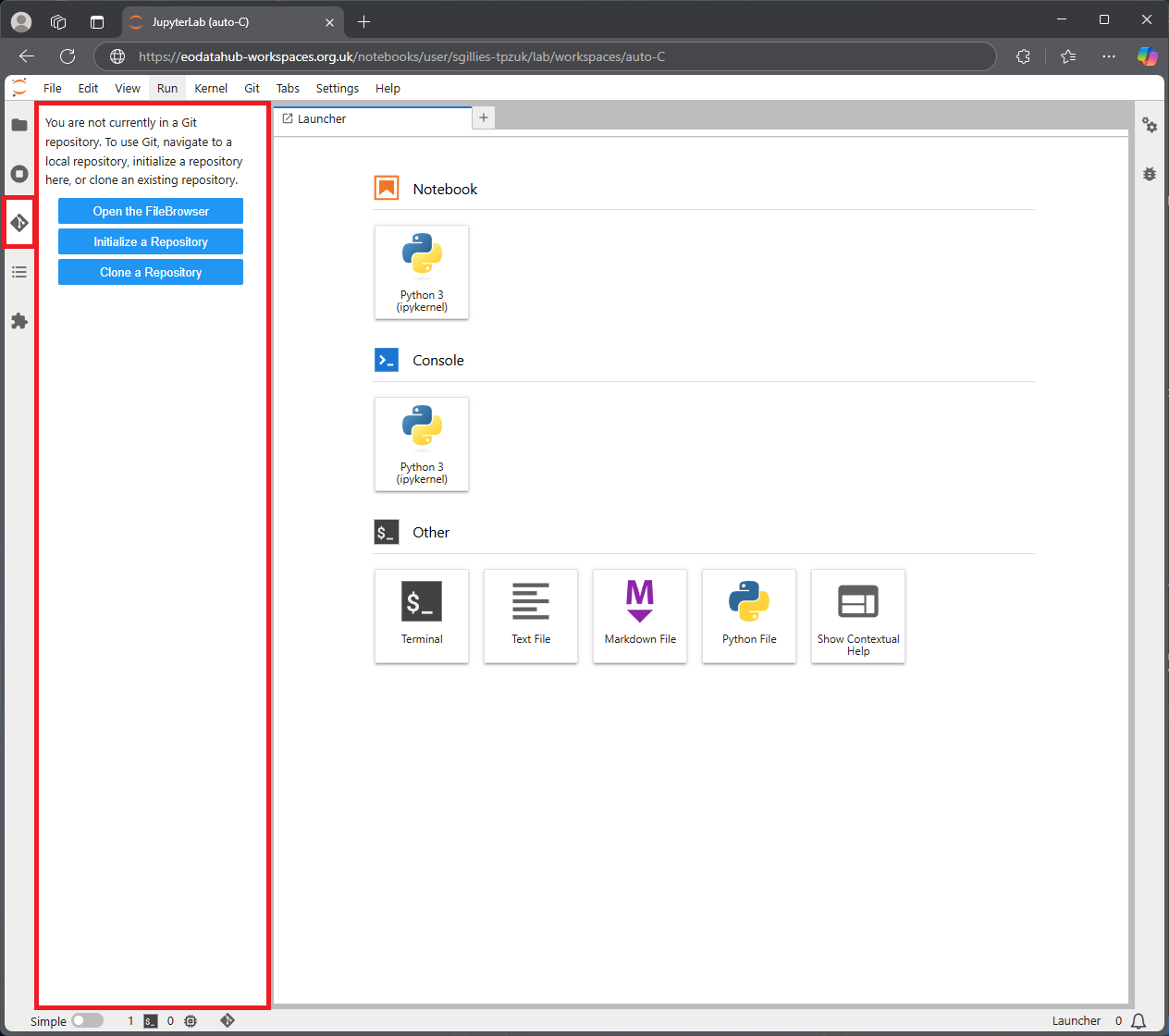Click Initialize a Repository button

click(x=151, y=241)
